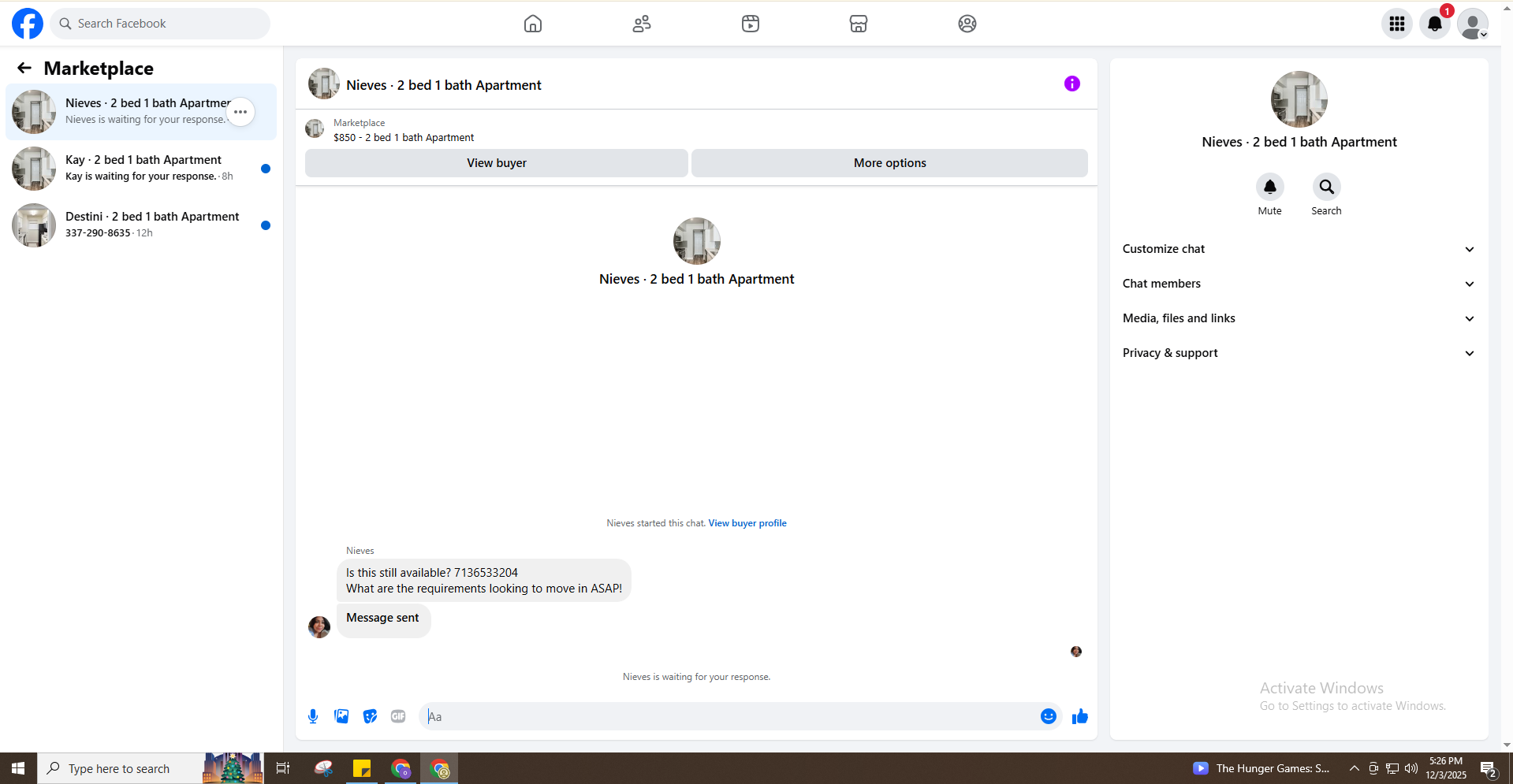Screen dimensions: 1513x784
Task: Open the Nieves conversation in the list
Action: click(x=141, y=112)
